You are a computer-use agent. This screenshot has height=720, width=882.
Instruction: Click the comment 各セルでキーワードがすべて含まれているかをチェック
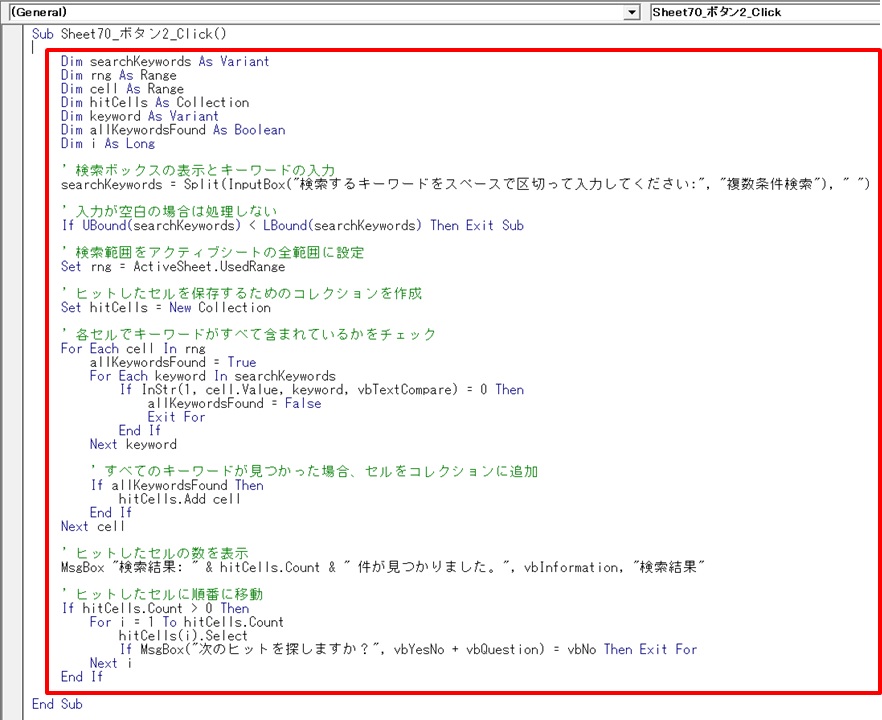point(248,334)
